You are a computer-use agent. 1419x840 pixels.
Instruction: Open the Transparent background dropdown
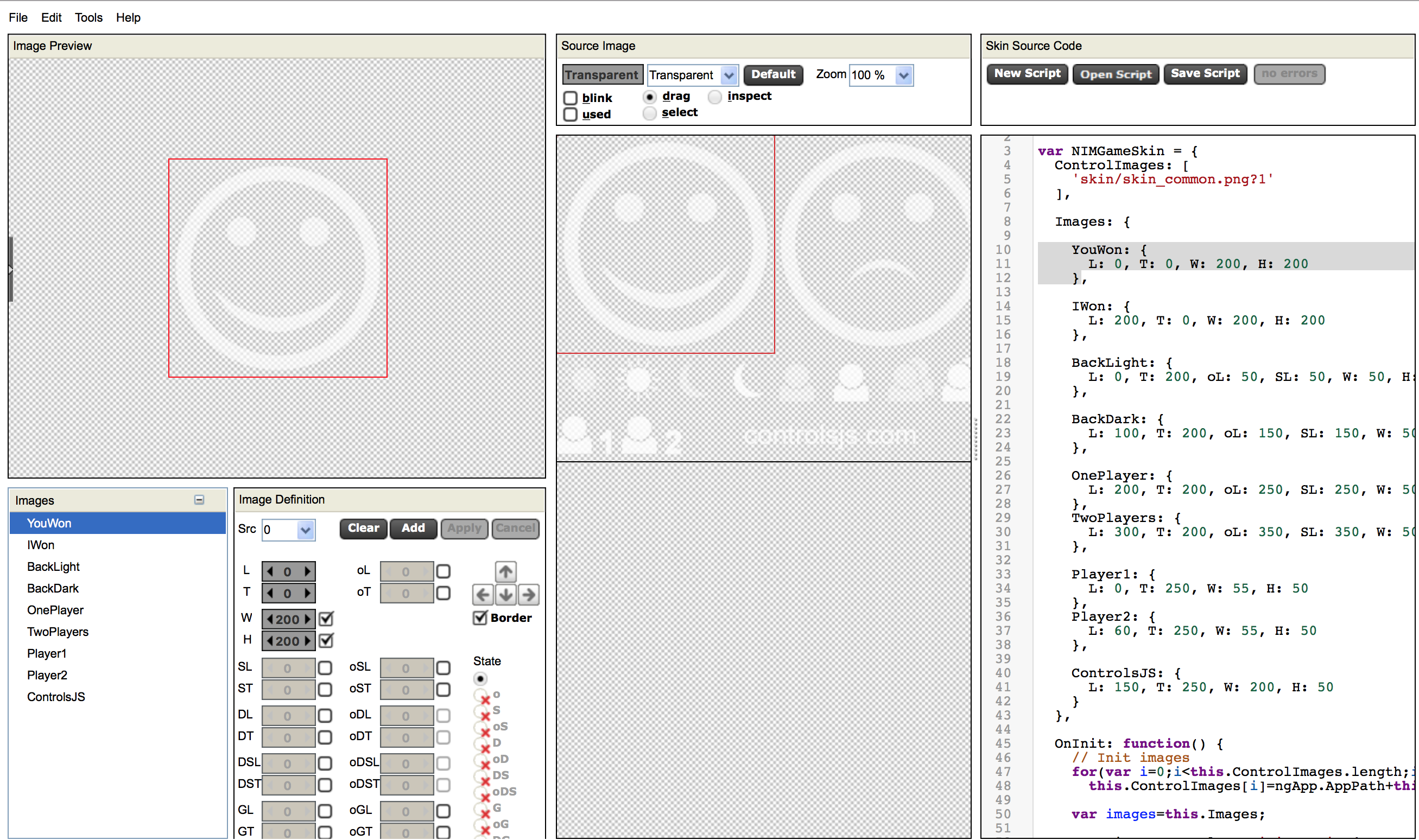point(728,75)
